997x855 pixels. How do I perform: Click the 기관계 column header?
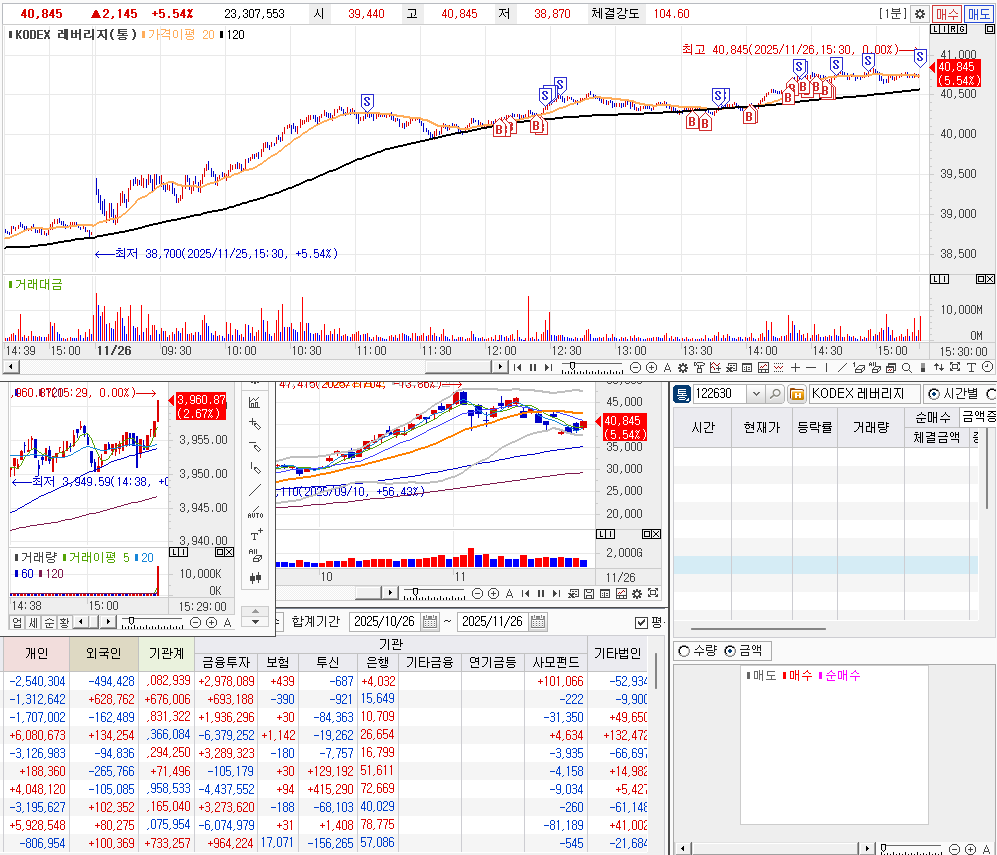click(166, 653)
